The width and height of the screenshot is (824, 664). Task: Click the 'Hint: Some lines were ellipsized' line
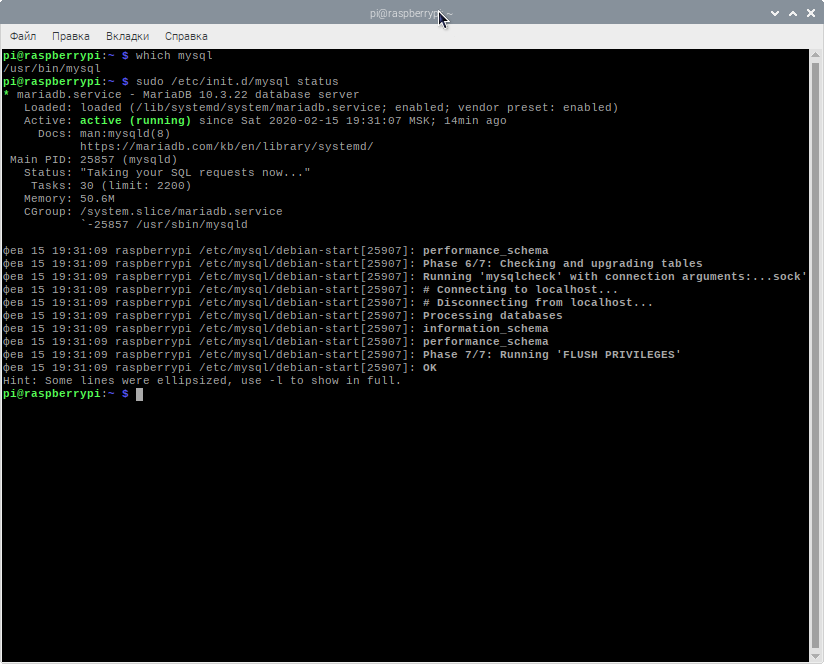[x=201, y=381]
